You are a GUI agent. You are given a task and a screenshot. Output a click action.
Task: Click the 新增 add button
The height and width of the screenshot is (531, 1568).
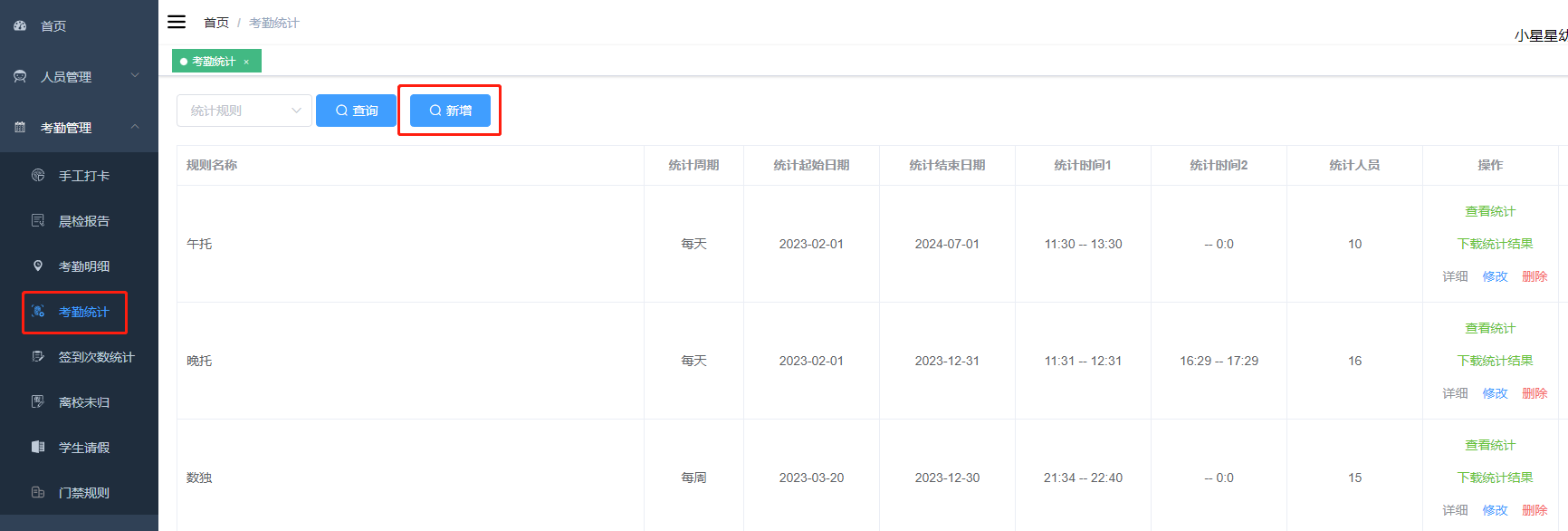(x=450, y=111)
